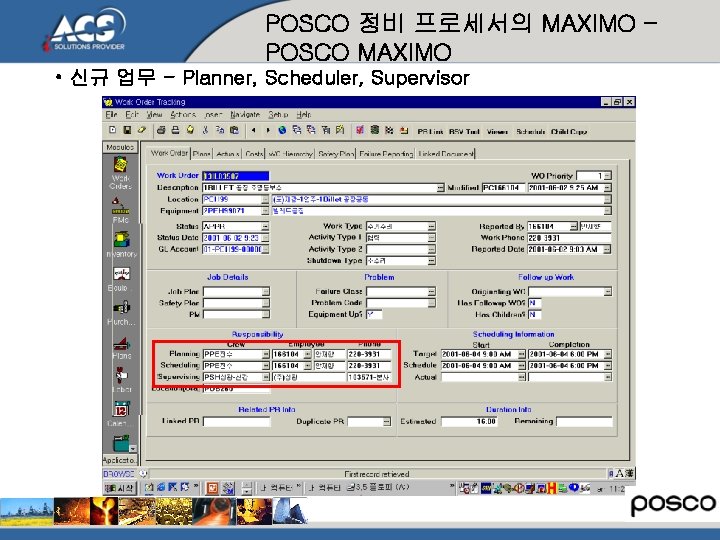Click the Modules button above sidebar
The width and height of the screenshot is (720, 540).
[x=120, y=147]
